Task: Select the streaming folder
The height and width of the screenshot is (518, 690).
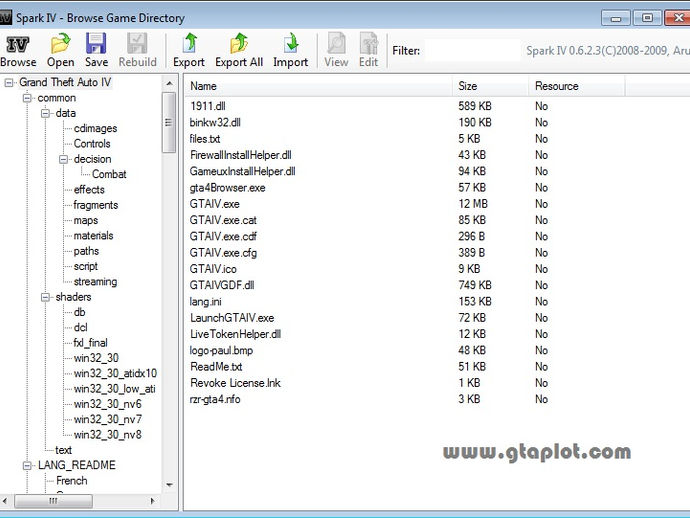Action: [95, 282]
